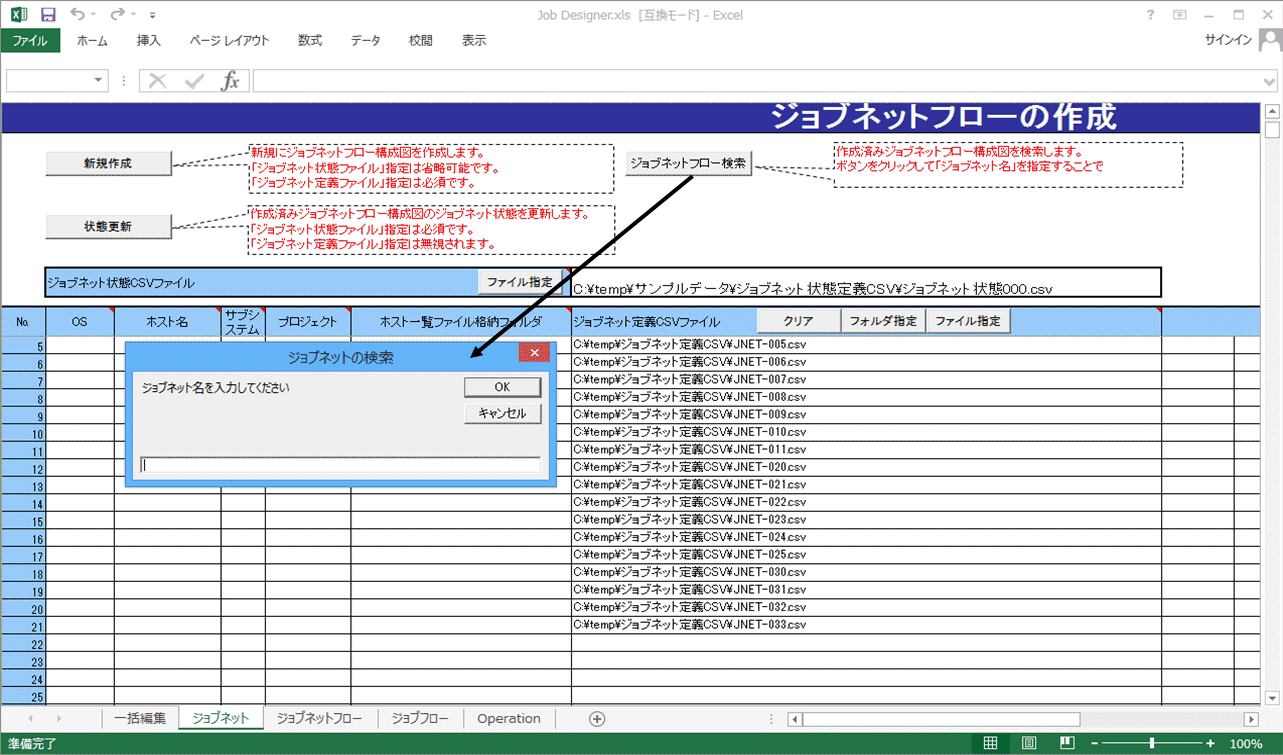Click the Save icon in quick access toolbar
The width and height of the screenshot is (1283, 755).
[48, 15]
